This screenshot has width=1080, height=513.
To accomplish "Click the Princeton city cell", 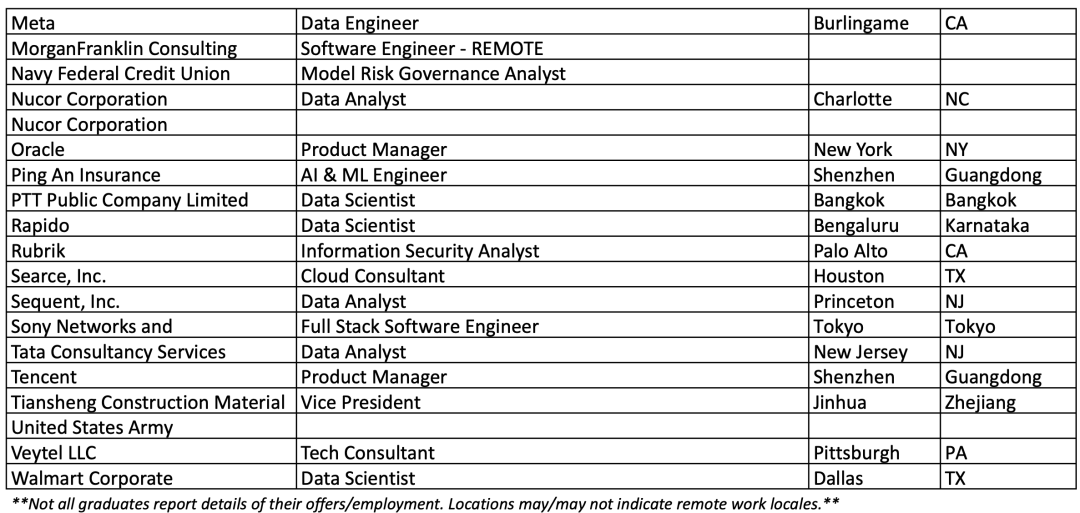I will click(875, 301).
